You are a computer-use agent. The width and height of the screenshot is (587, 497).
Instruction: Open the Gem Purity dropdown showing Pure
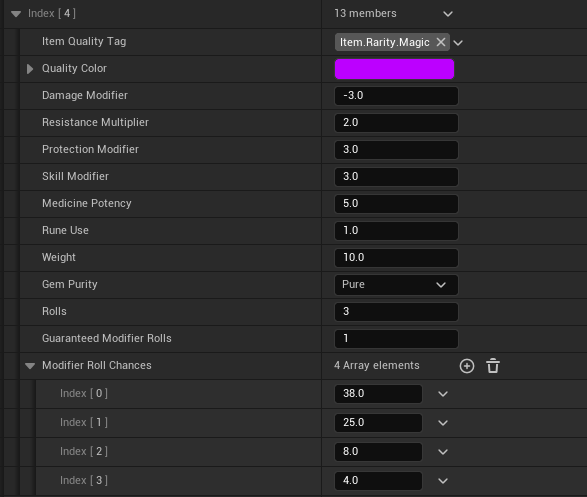[x=396, y=285]
